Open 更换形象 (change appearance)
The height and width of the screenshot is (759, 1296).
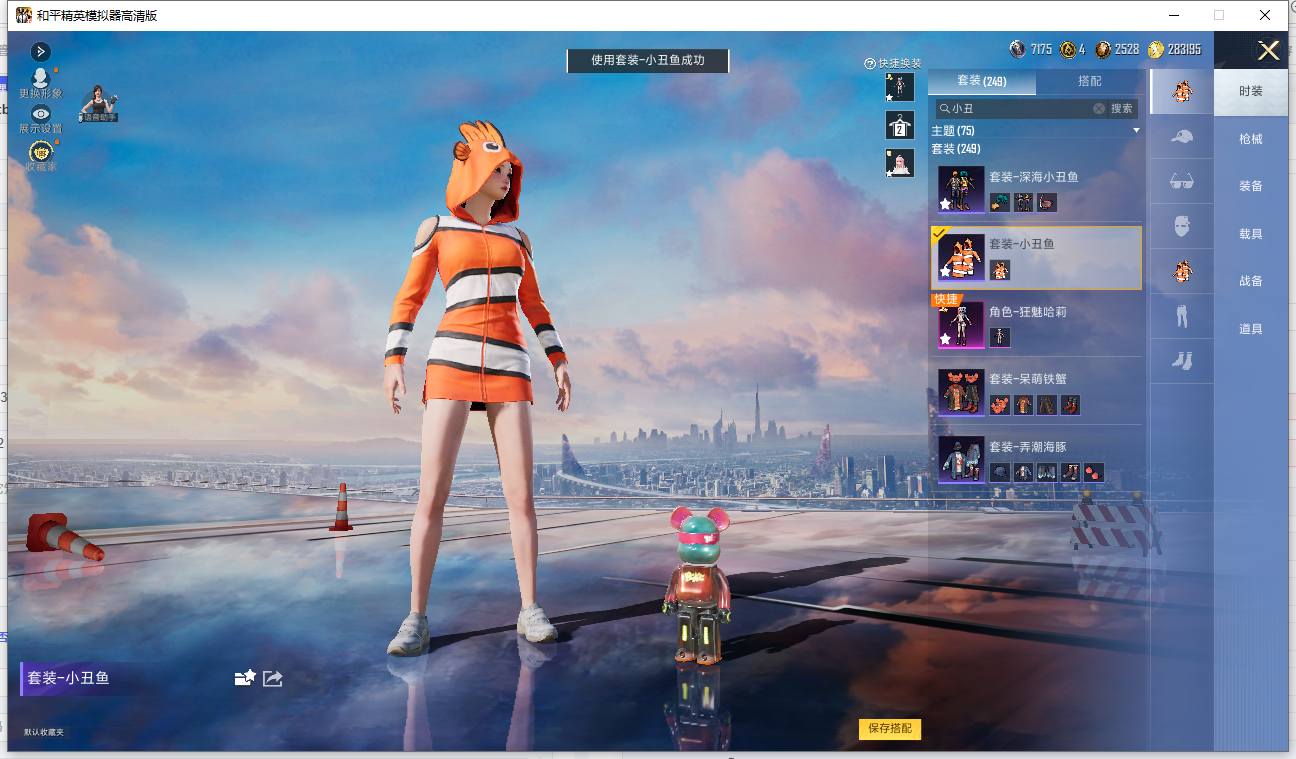coord(41,82)
